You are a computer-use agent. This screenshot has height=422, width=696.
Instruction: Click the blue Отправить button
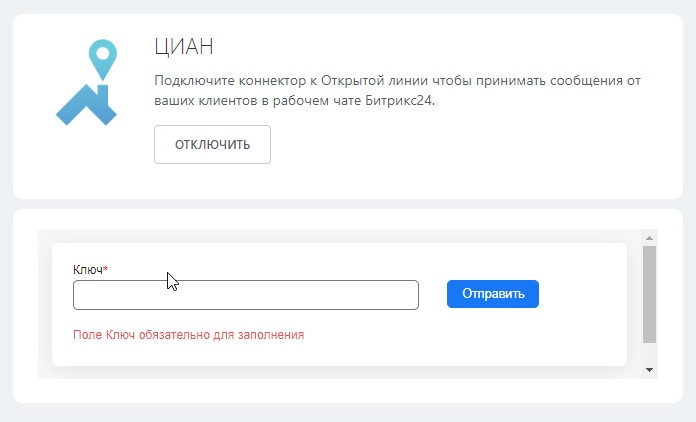tap(493, 294)
